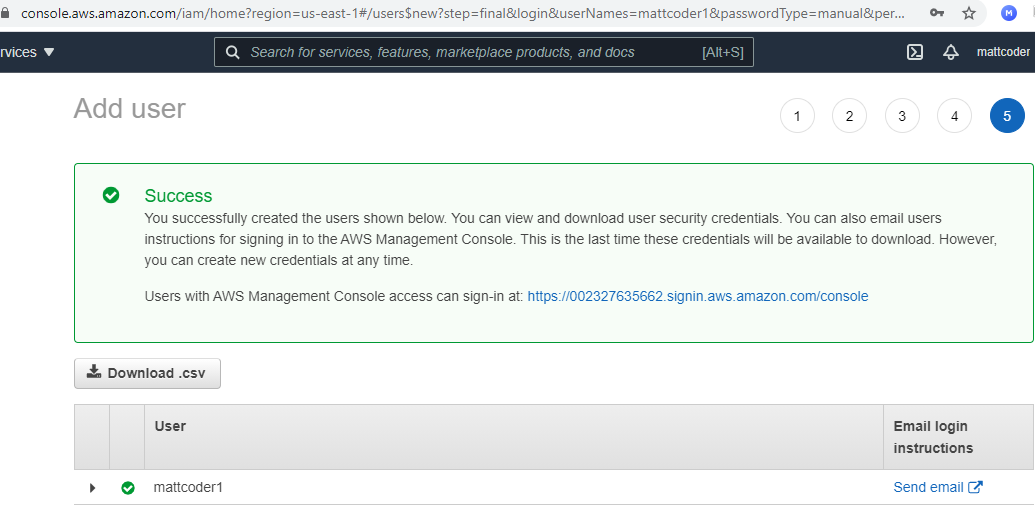Bookmark page with the star icon
The height and width of the screenshot is (522, 1035).
[x=968, y=13]
